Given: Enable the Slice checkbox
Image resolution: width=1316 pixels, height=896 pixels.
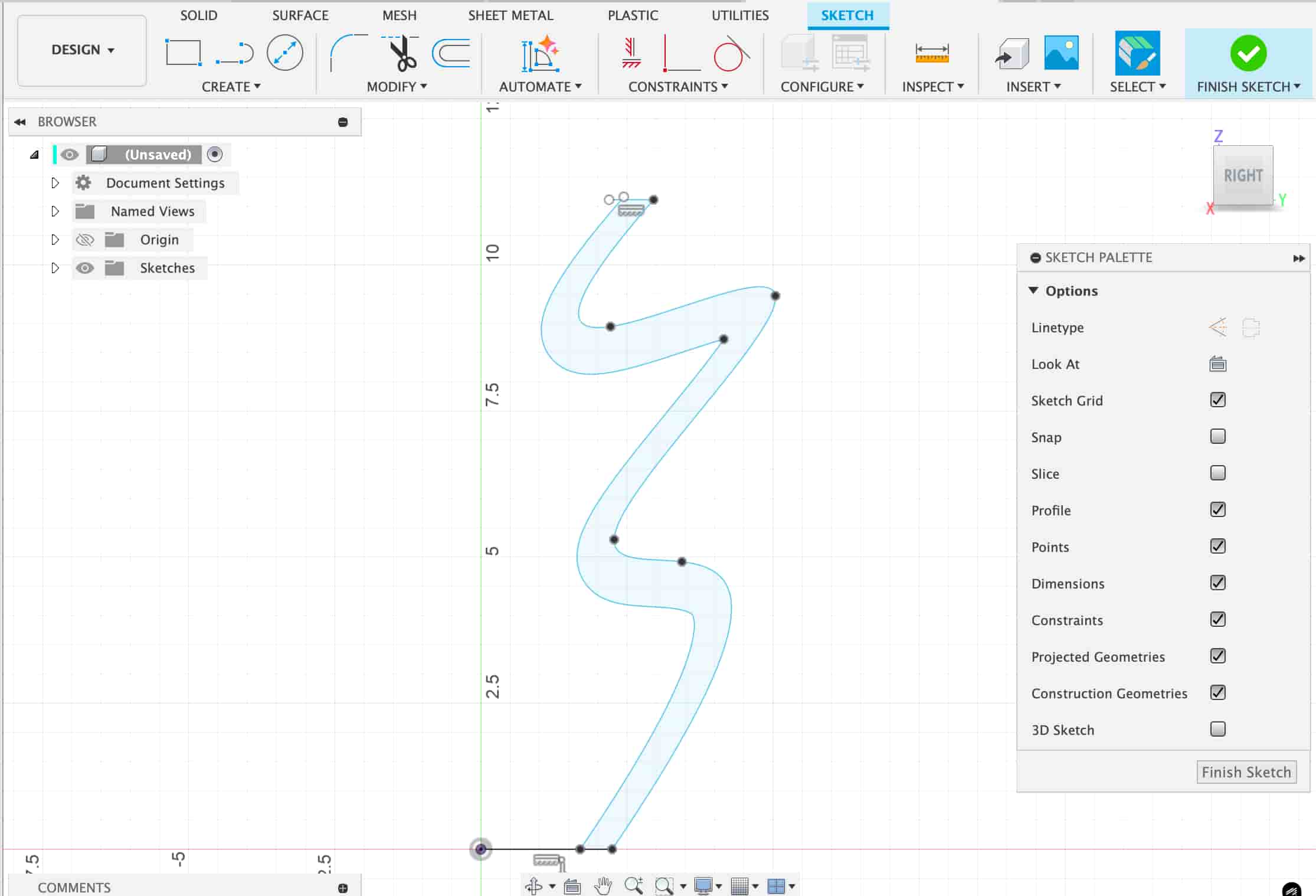Looking at the screenshot, I should (1217, 473).
